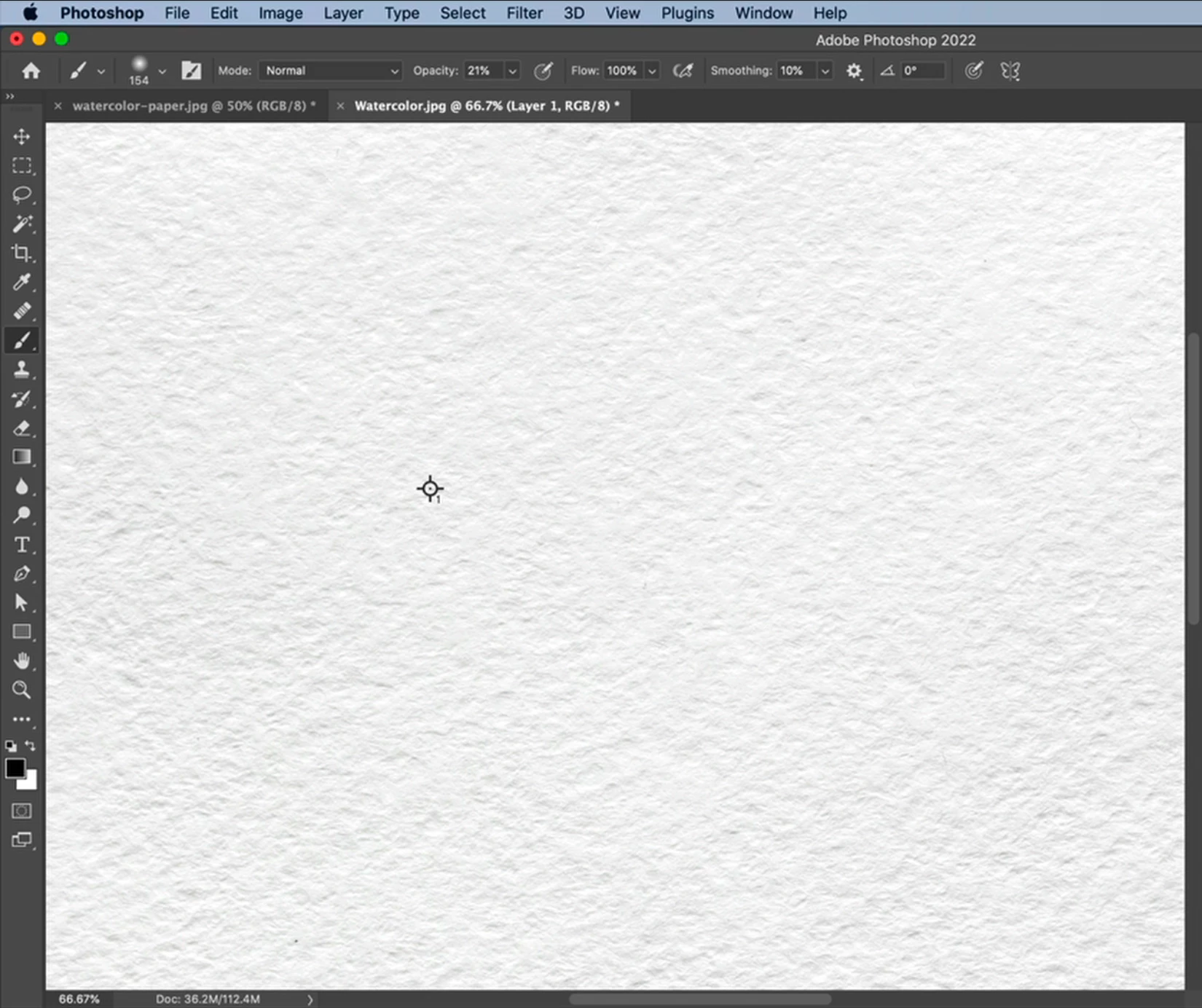Enable airbrush-style build-up

683,71
